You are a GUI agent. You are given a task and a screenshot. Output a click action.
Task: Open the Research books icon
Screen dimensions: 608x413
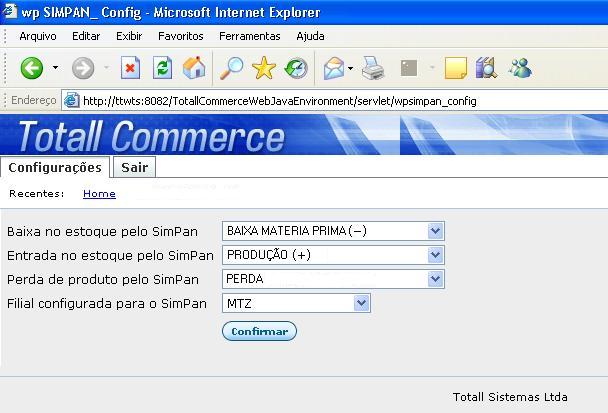coord(486,68)
